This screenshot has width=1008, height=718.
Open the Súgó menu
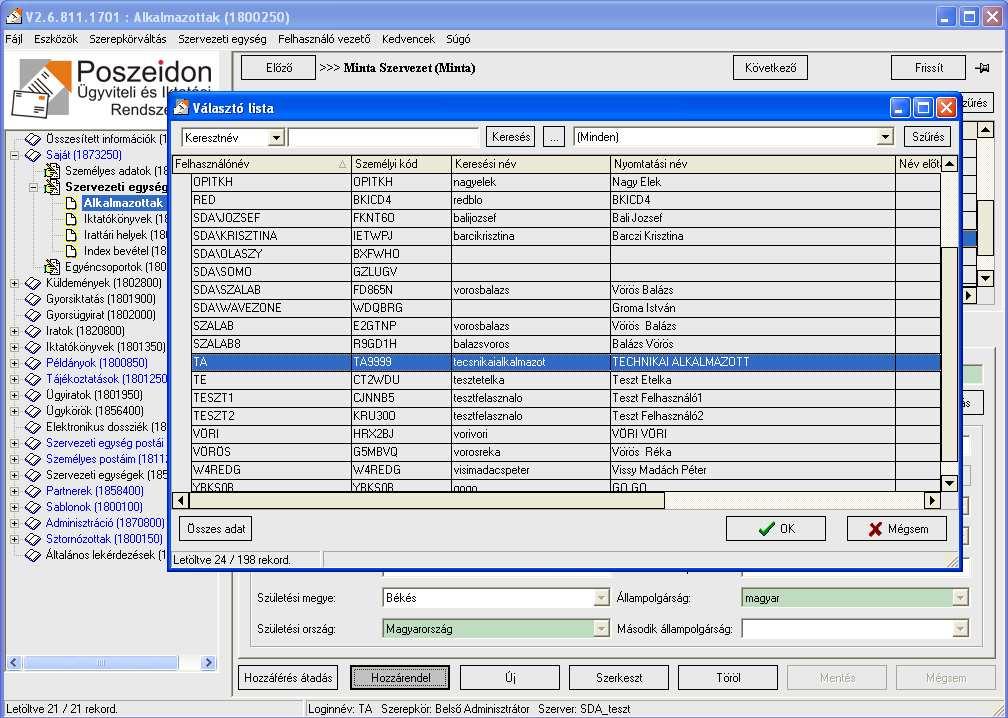(x=458, y=39)
